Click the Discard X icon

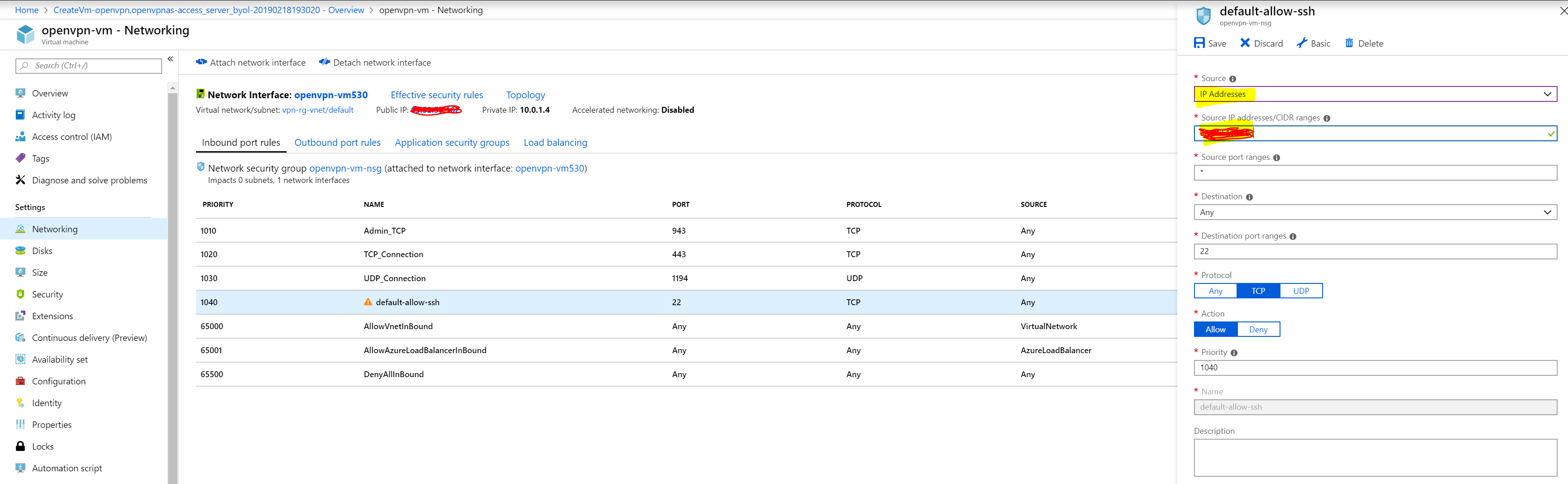[1245, 43]
